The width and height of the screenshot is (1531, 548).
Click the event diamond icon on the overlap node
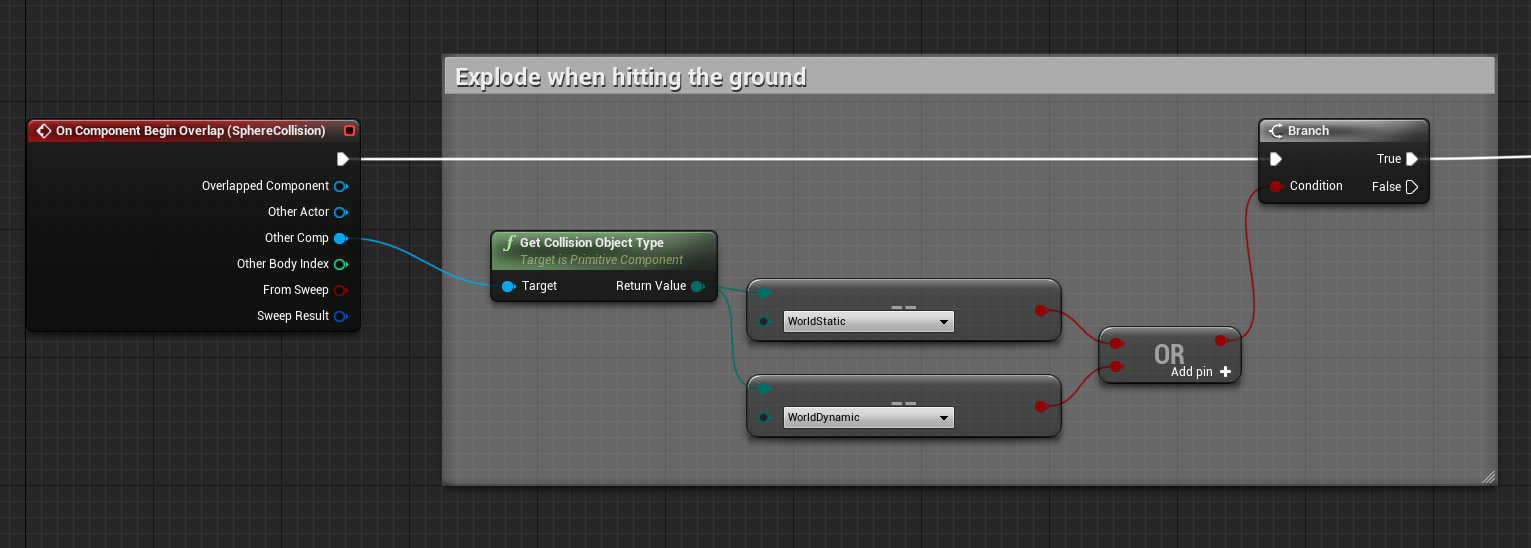coord(43,131)
